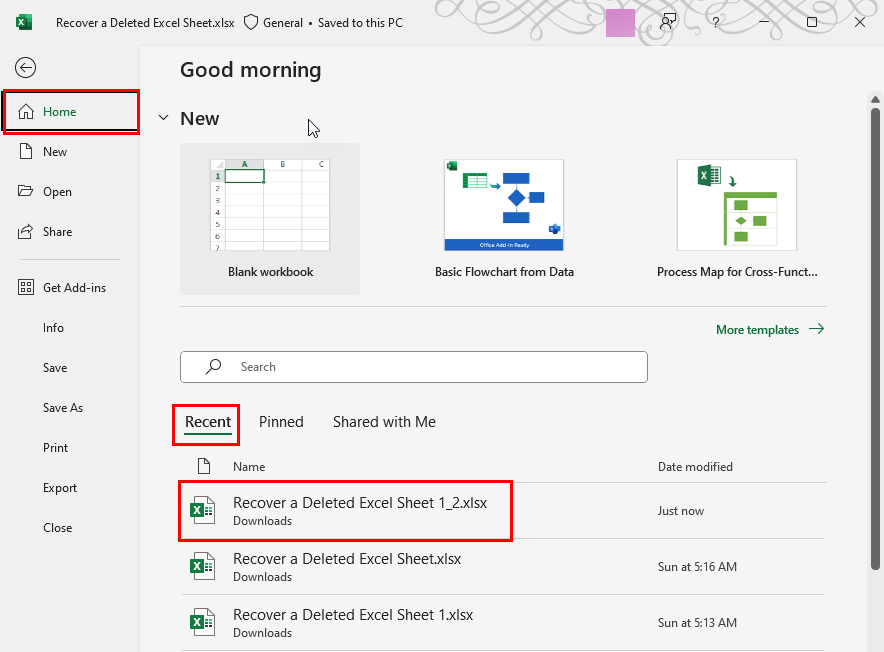Click the Sun at 5:16 AM date
The image size is (884, 652).
697,567
